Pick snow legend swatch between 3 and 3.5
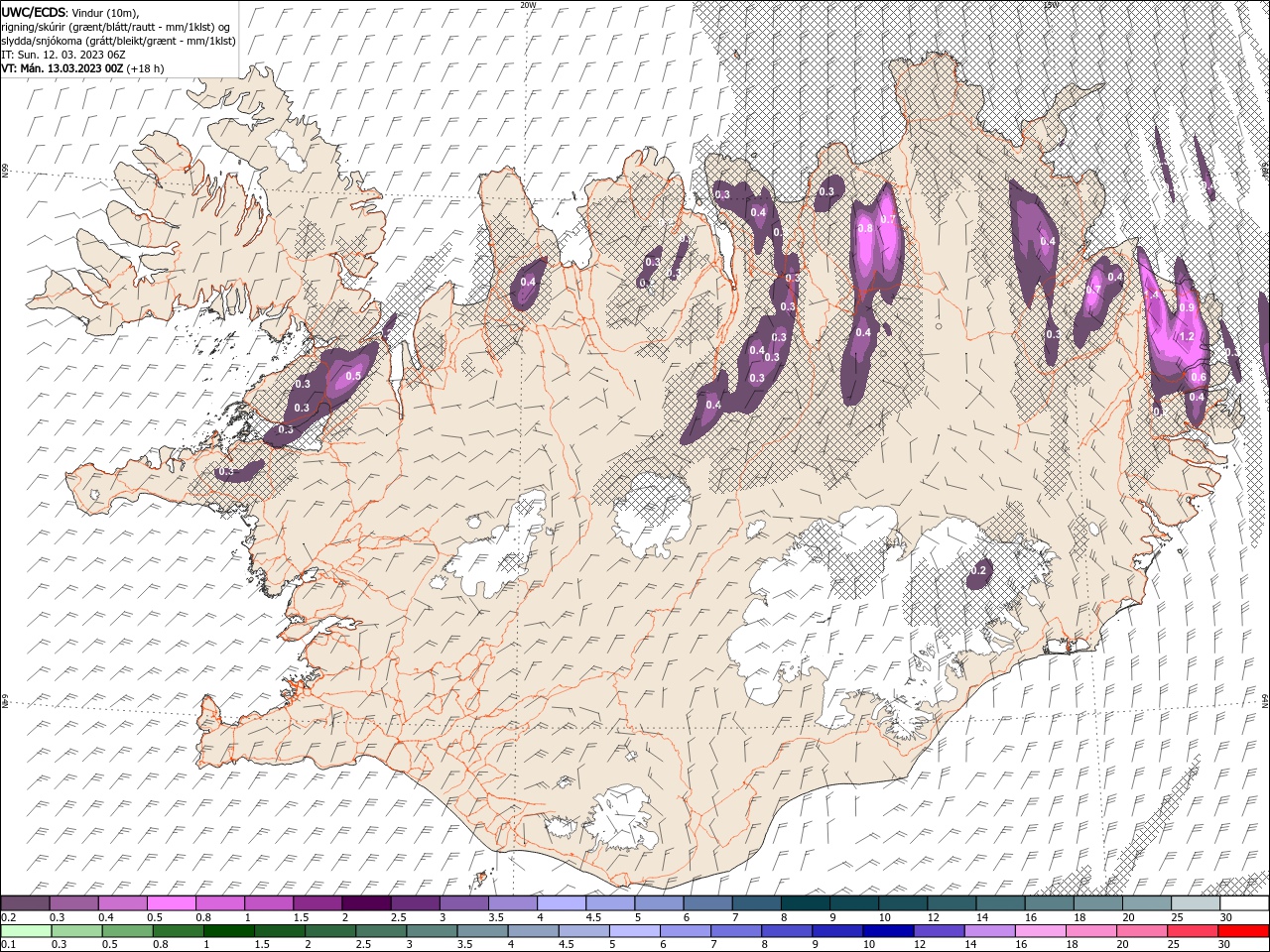This screenshot has width=1270, height=952. (464, 903)
